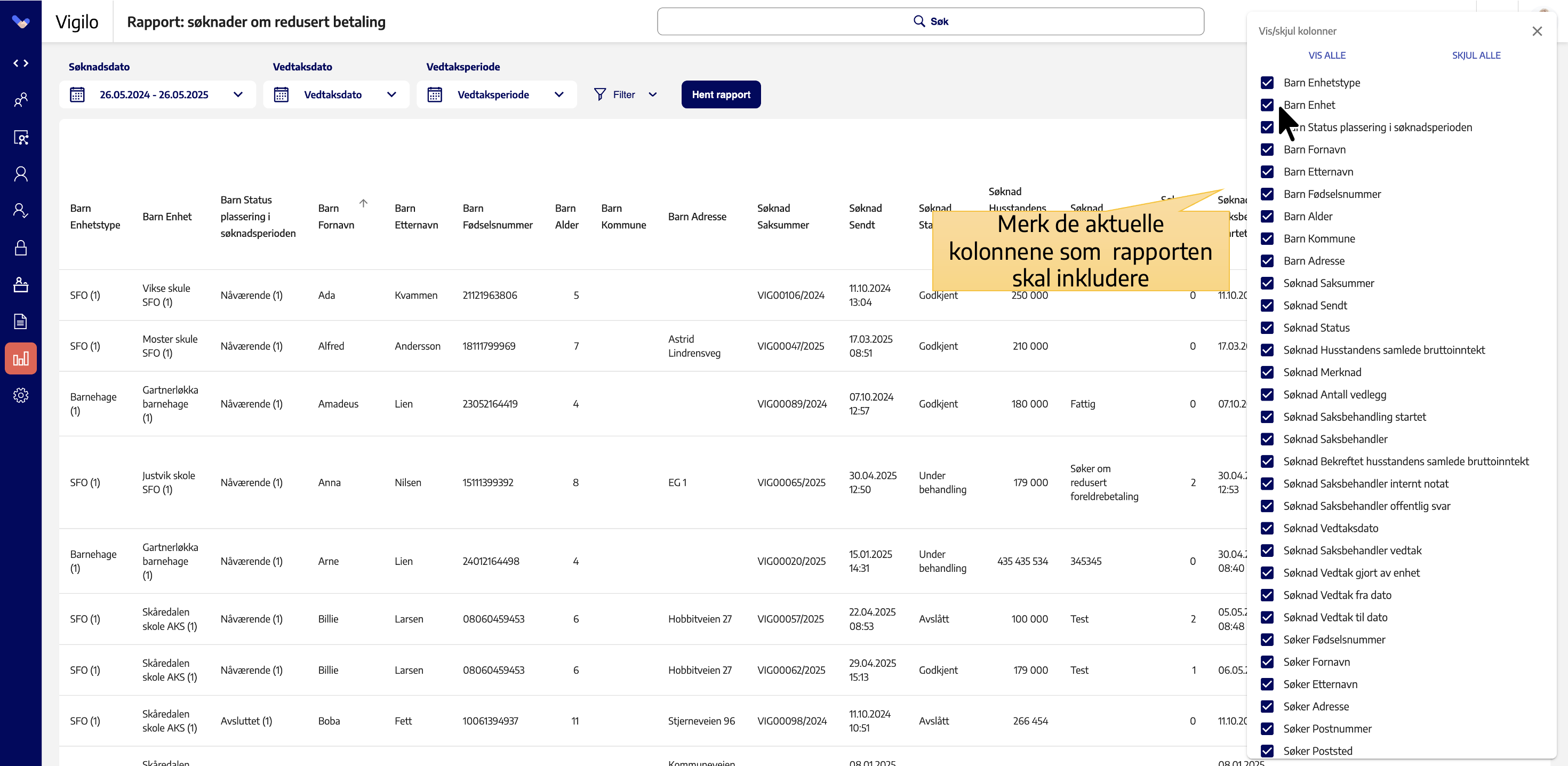This screenshot has height=766, width=1568.
Task: Click the Søknad Sendt column header
Action: pos(865,217)
